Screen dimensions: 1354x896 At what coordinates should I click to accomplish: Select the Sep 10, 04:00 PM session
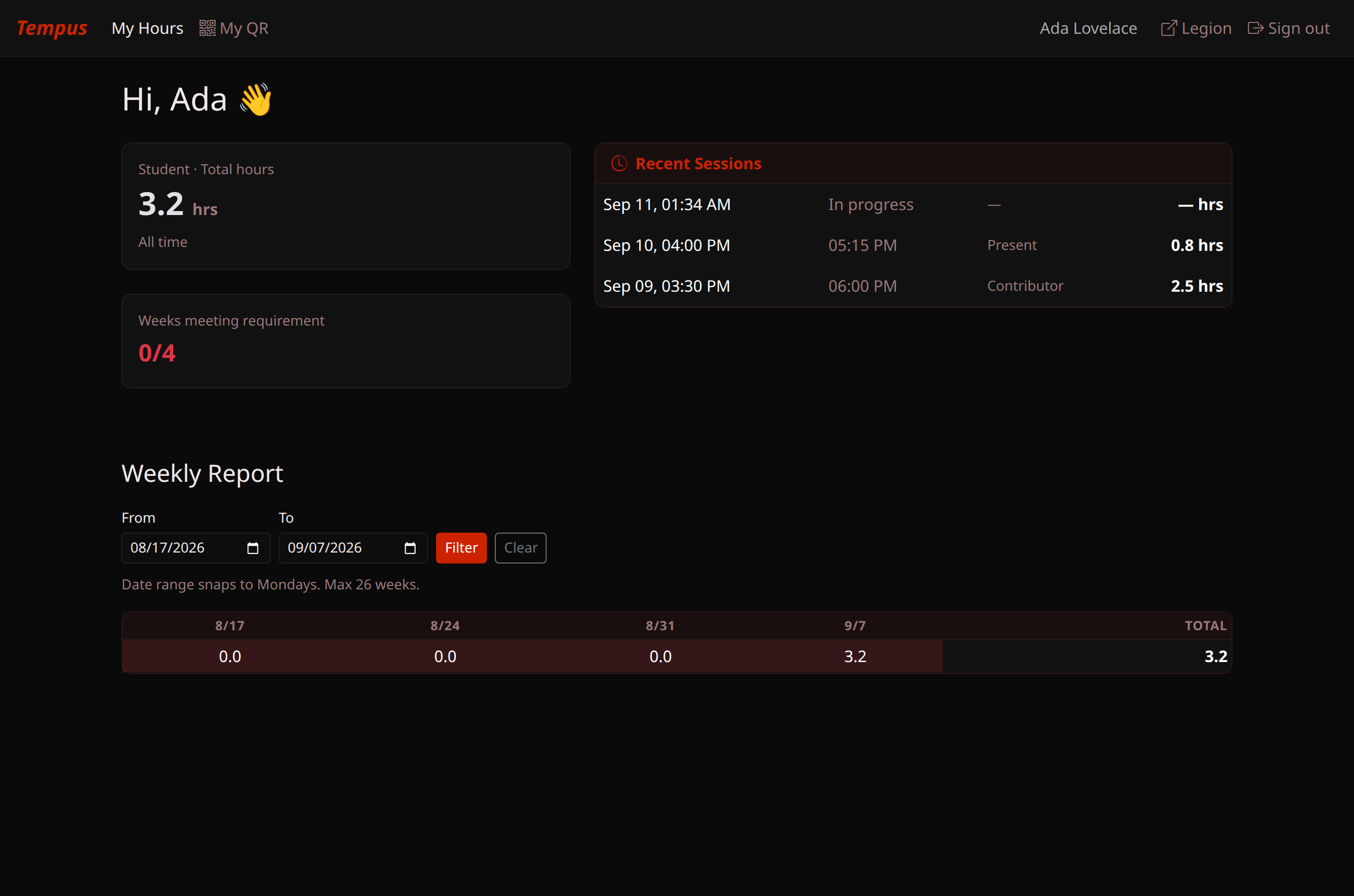click(913, 245)
